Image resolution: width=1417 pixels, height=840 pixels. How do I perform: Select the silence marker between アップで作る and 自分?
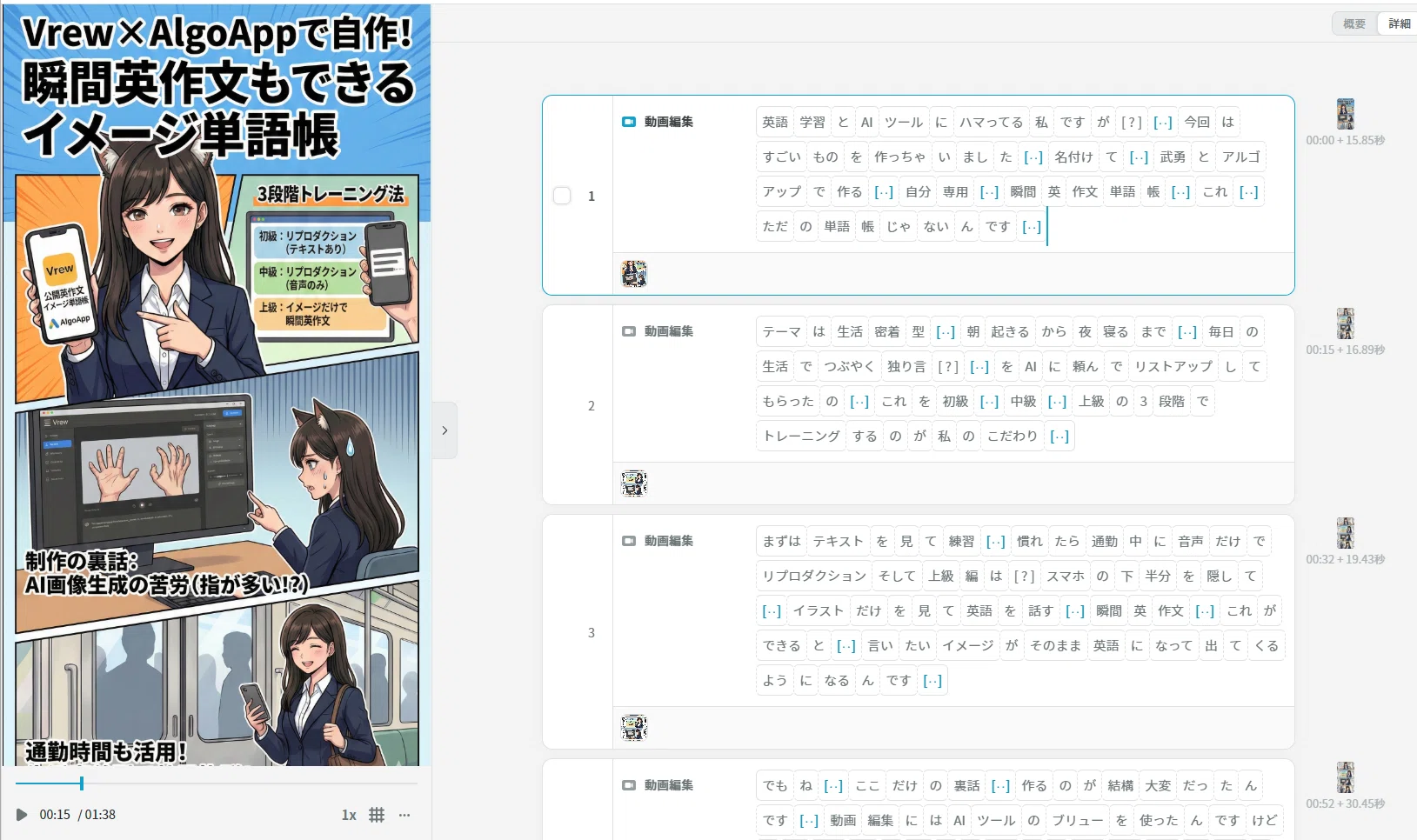884,192
